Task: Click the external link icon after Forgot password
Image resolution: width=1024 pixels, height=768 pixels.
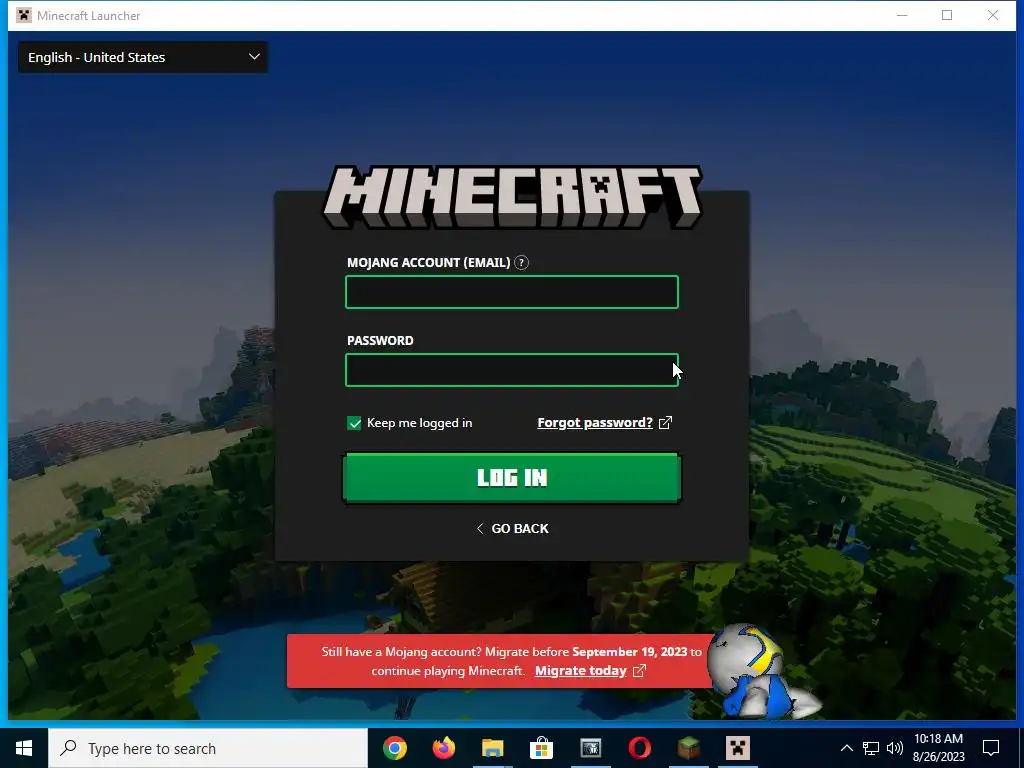Action: click(x=665, y=423)
